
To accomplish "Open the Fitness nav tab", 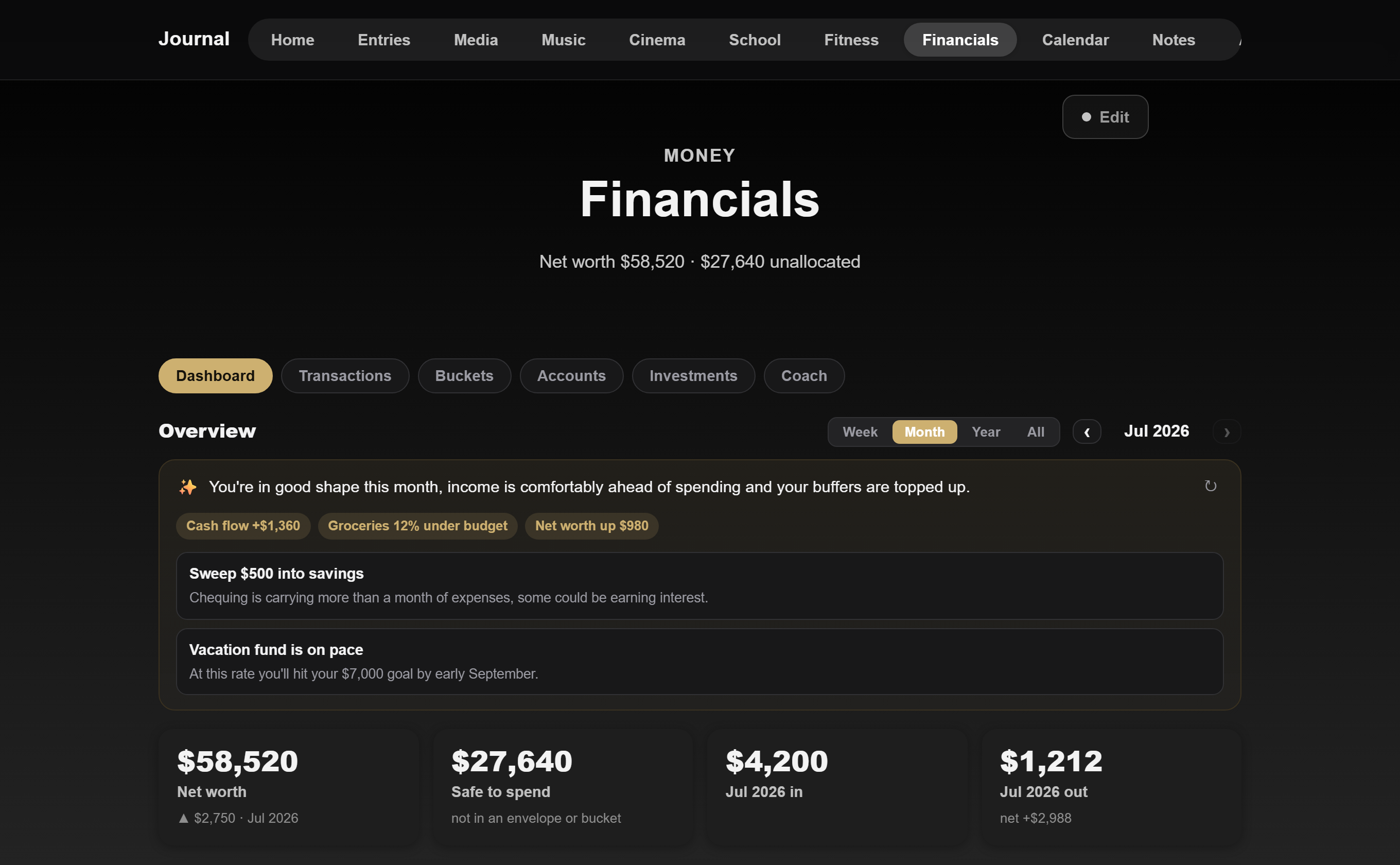I will click(851, 40).
